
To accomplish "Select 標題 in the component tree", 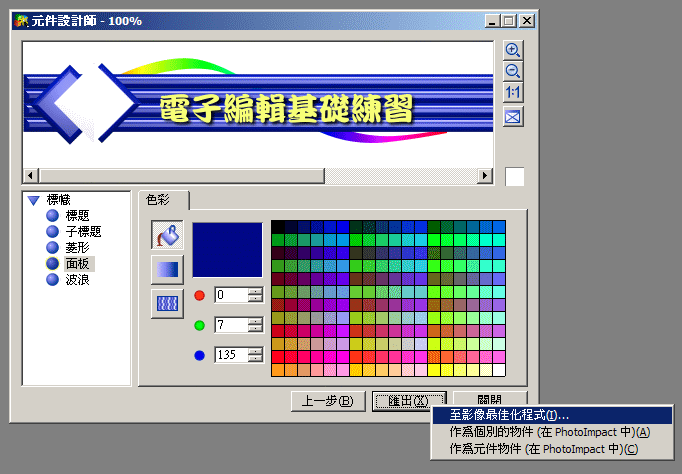I will coord(77,215).
